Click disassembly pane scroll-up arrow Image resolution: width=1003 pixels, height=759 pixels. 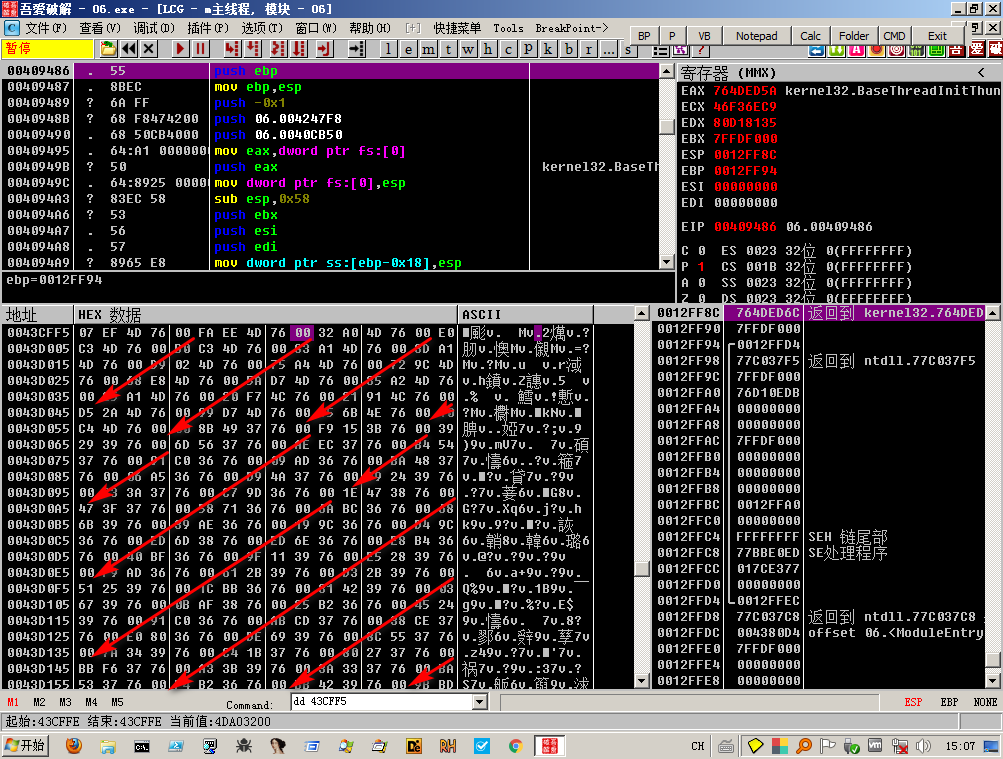pyautogui.click(x=667, y=71)
